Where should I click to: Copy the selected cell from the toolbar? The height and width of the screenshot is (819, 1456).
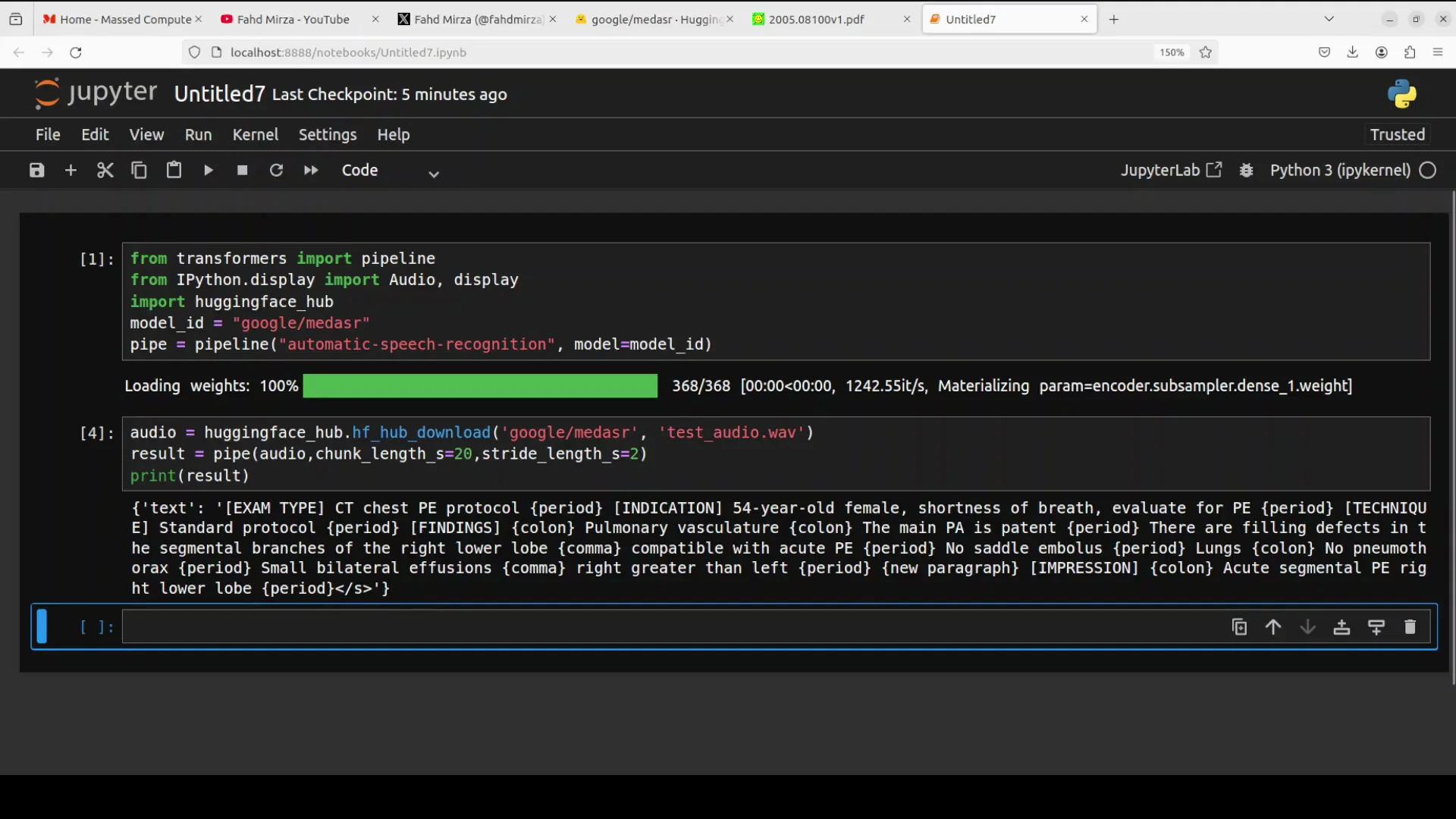[139, 171]
